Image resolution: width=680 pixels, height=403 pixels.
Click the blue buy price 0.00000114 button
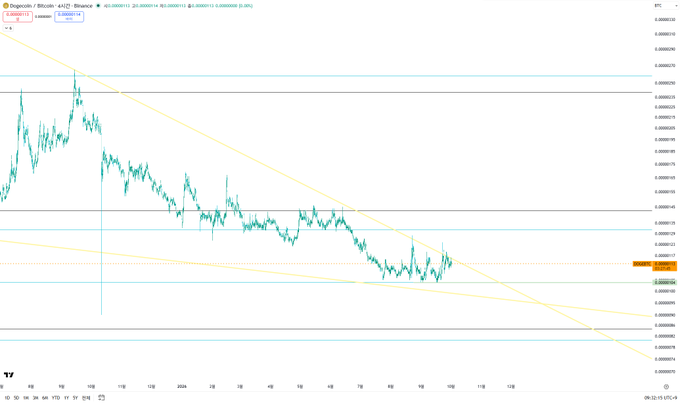69,16
